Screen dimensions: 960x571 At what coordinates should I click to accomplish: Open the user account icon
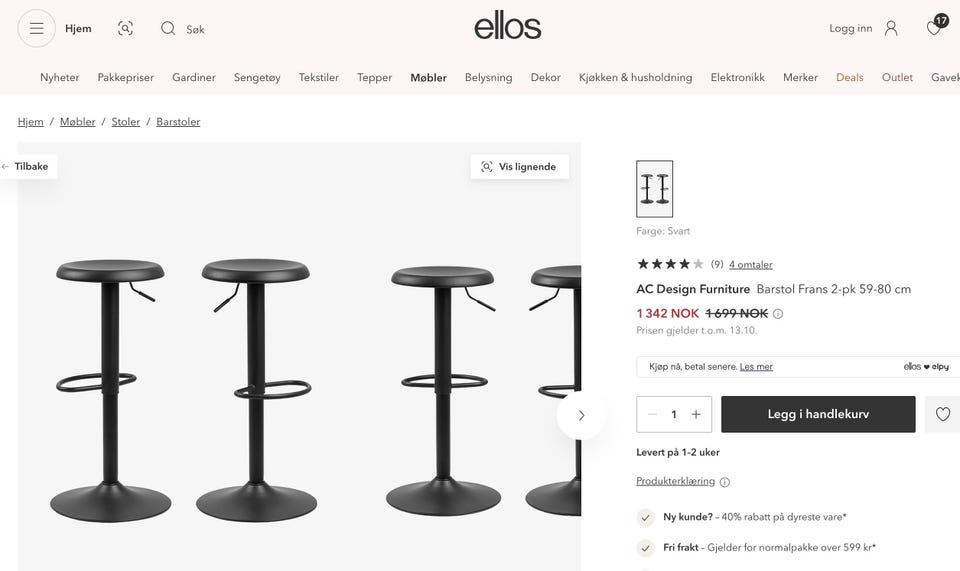coord(891,28)
